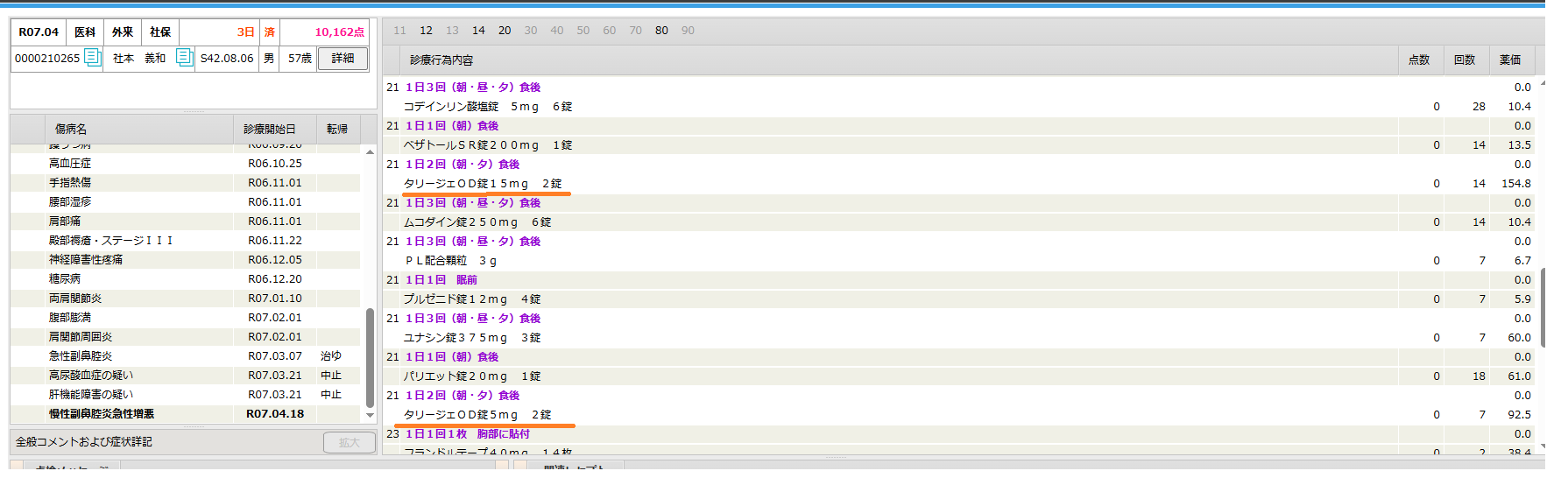The width and height of the screenshot is (1568, 485).
Task: Select the 手指熱傷 disease row
Action: pos(185,183)
